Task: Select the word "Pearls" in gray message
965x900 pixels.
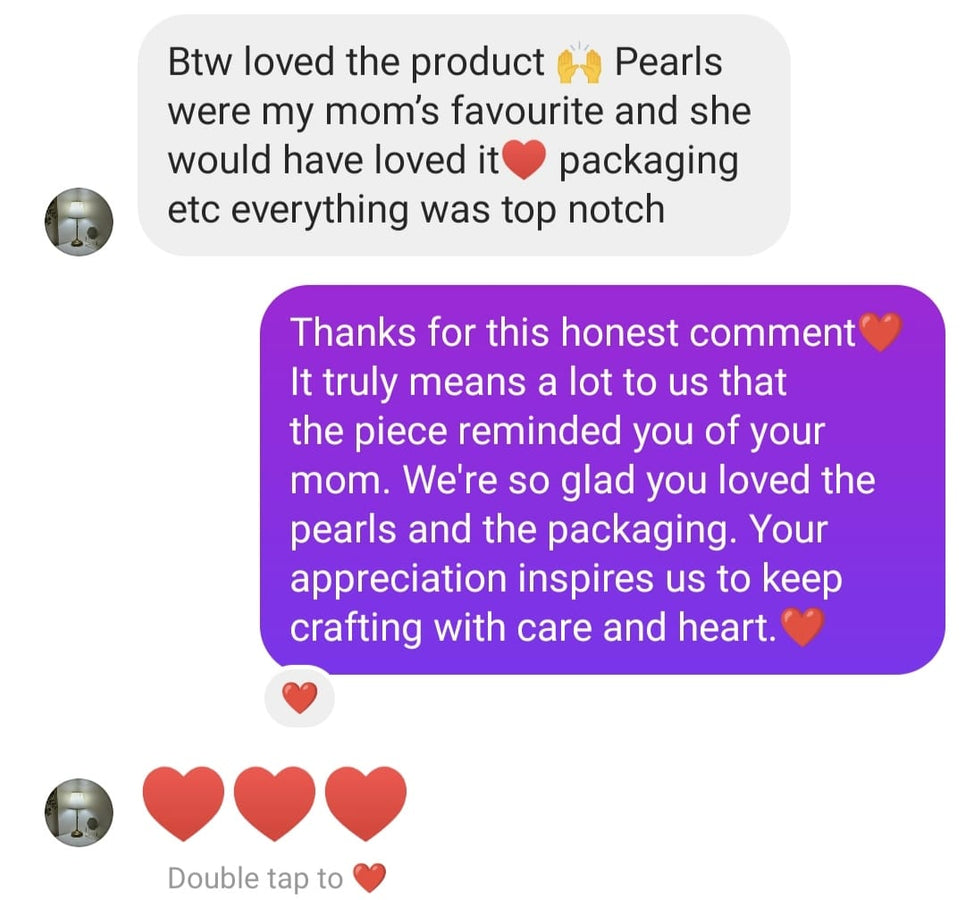Action: pyautogui.click(x=668, y=62)
